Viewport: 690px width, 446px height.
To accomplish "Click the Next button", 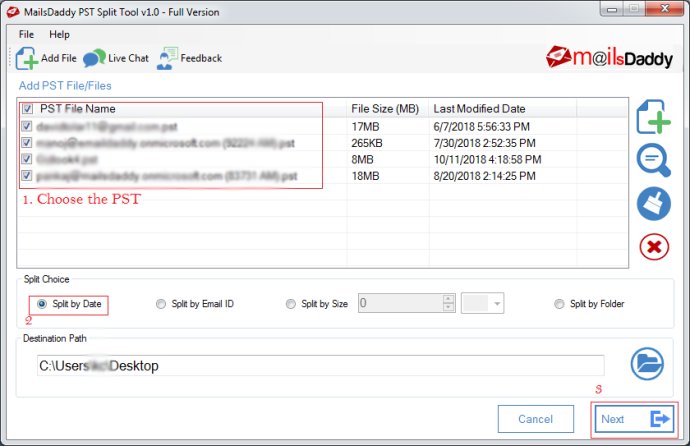I will click(x=635, y=419).
